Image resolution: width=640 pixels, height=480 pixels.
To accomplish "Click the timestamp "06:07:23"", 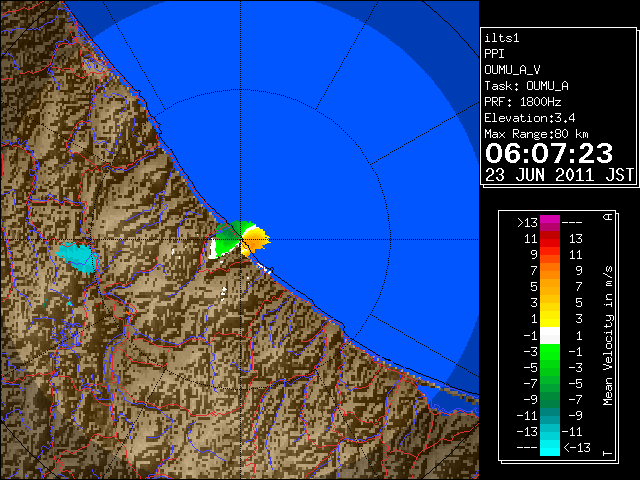I will click(549, 153).
